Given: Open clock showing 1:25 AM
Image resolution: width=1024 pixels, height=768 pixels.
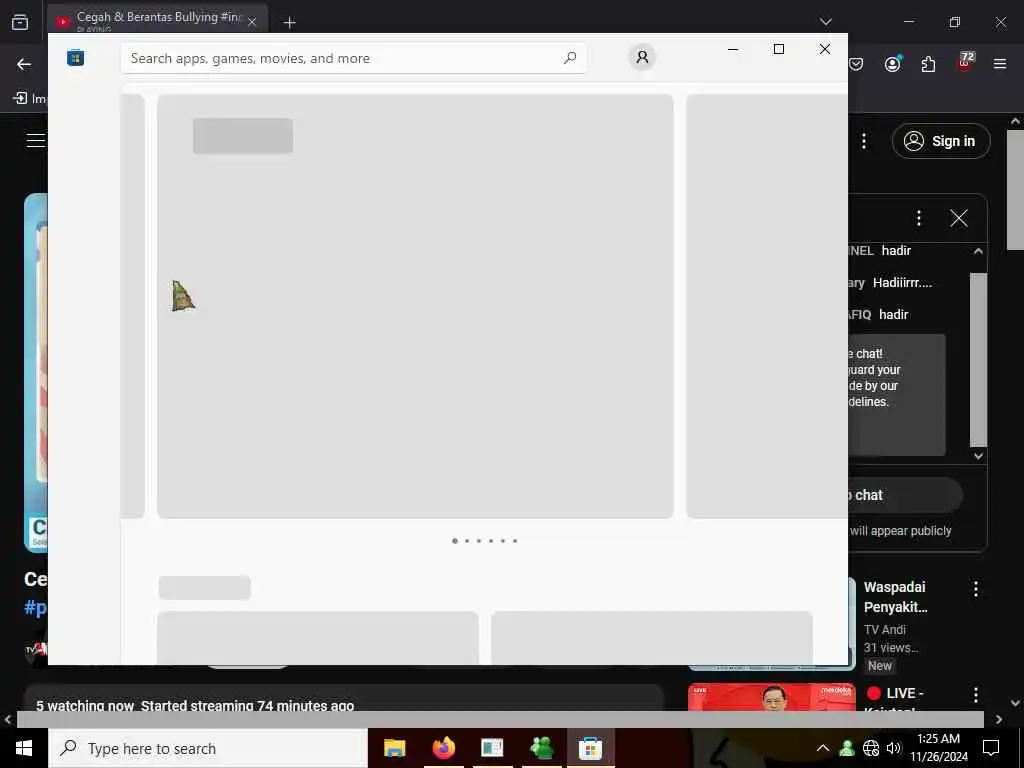Looking at the screenshot, I should (939, 748).
